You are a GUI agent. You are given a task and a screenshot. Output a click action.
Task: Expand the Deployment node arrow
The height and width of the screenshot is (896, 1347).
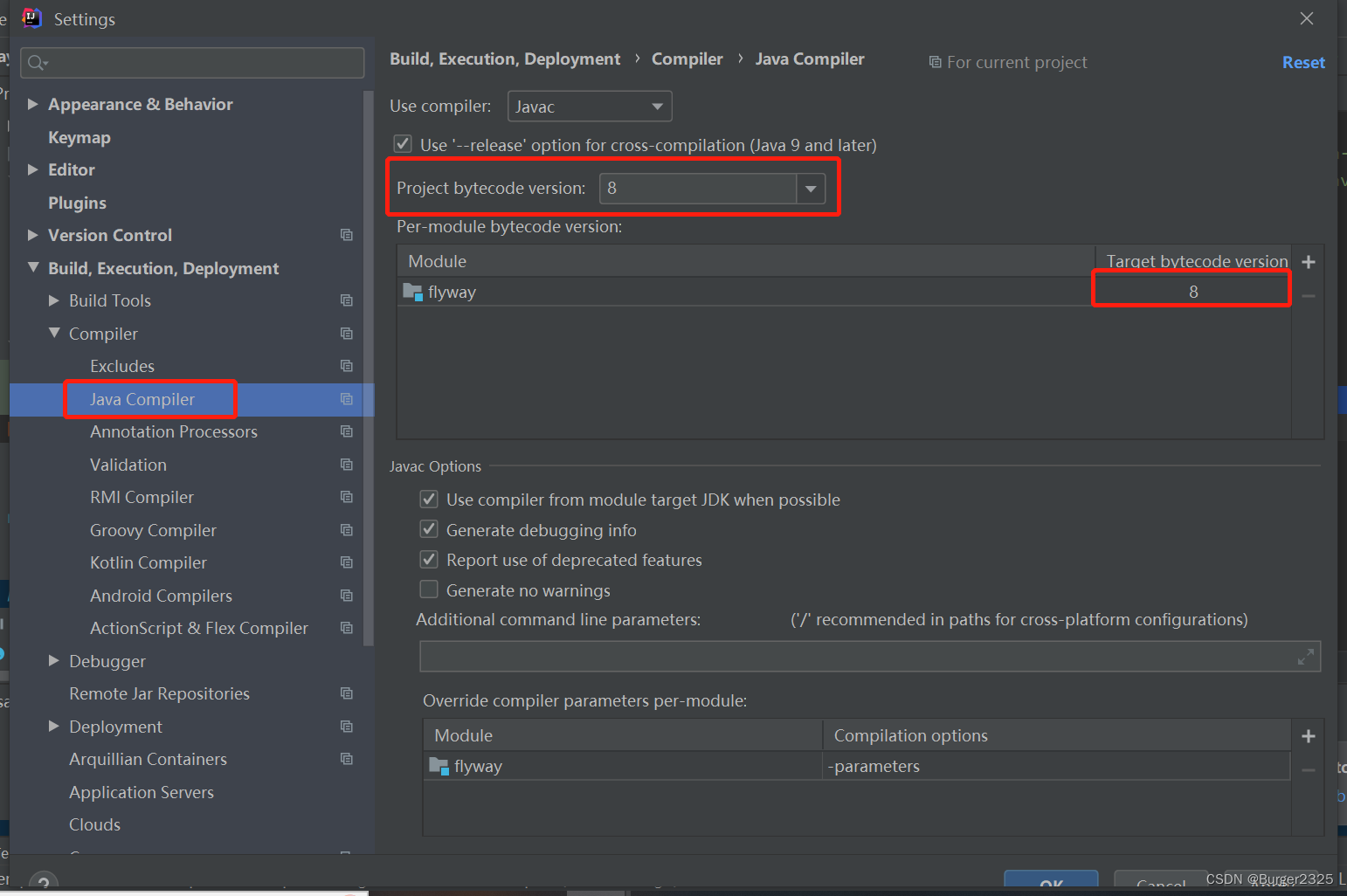point(54,726)
